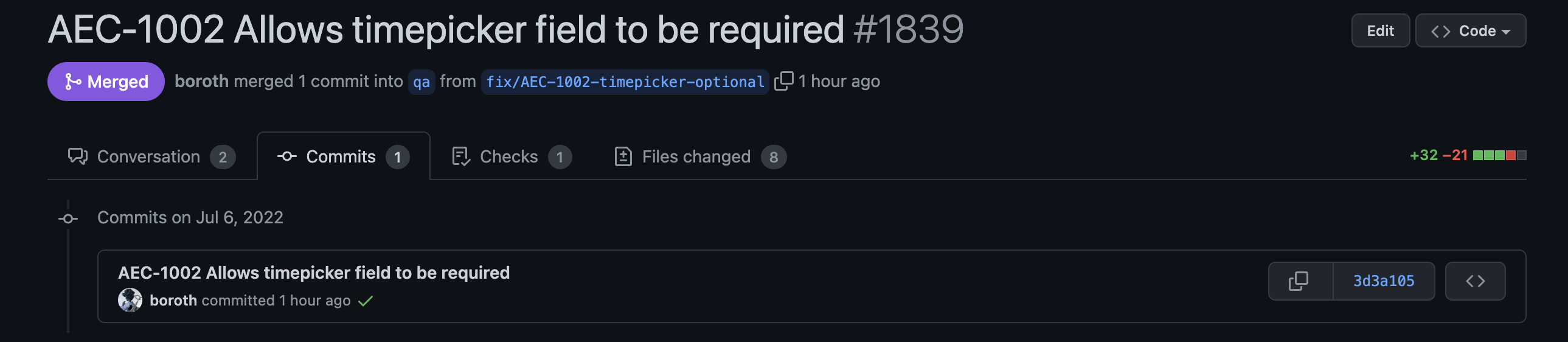
Task: Click the green check status icon
Action: pyautogui.click(x=365, y=301)
